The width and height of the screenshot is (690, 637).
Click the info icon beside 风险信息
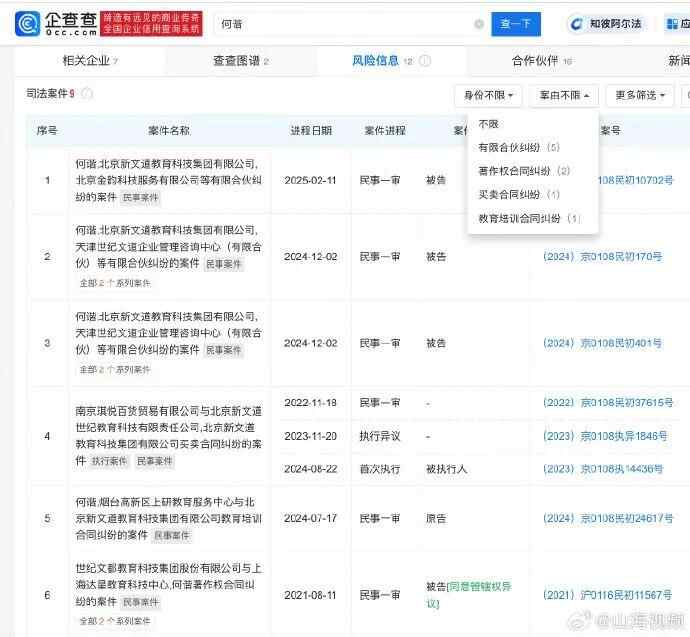pyautogui.click(x=425, y=61)
